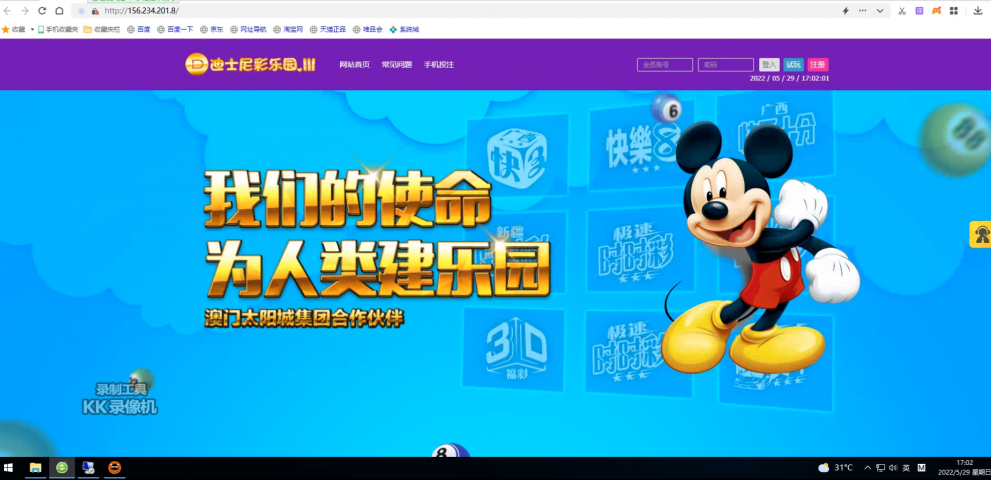Open File Explorer from the taskbar
Viewport: 991px width, 480px height.
[36, 468]
